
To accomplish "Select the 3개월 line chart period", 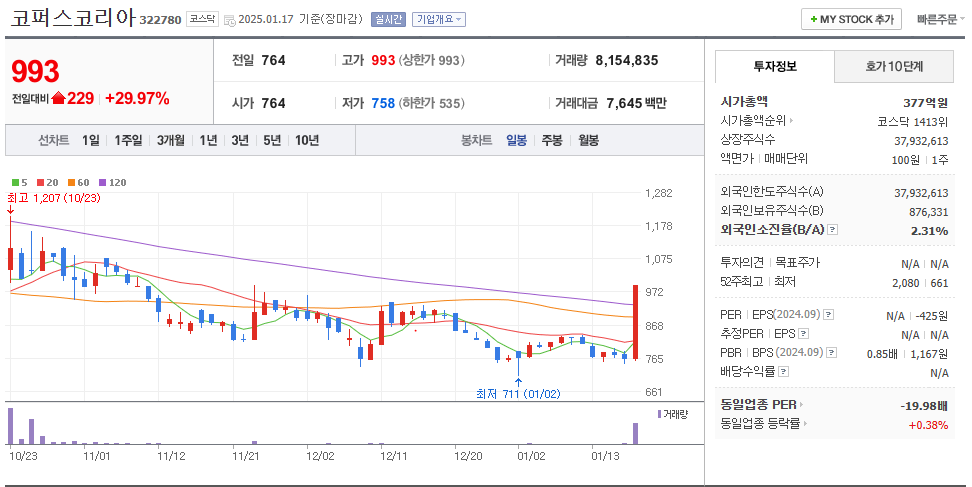I will point(170,140).
